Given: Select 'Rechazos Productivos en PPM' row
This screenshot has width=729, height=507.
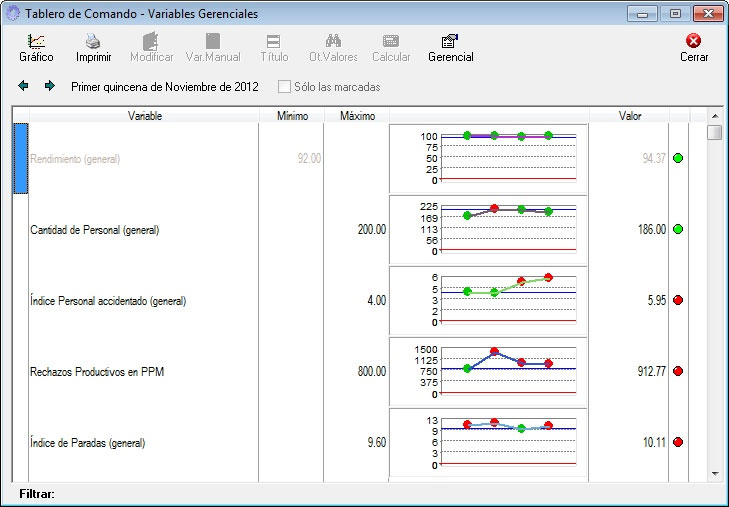Looking at the screenshot, I should [x=97, y=371].
